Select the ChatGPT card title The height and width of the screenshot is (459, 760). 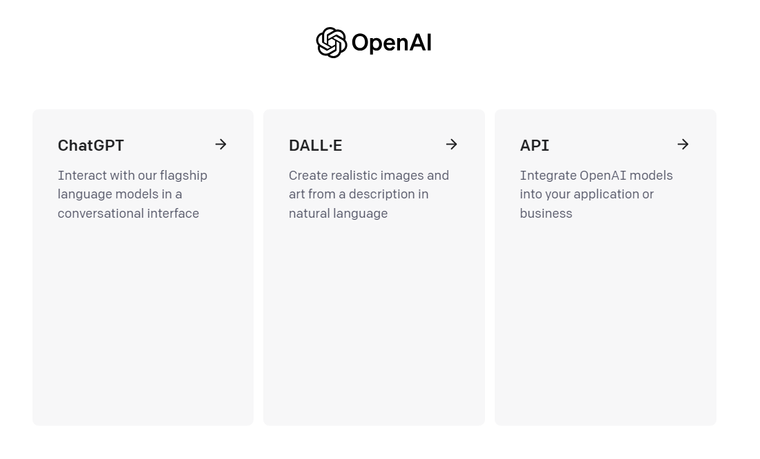[91, 145]
